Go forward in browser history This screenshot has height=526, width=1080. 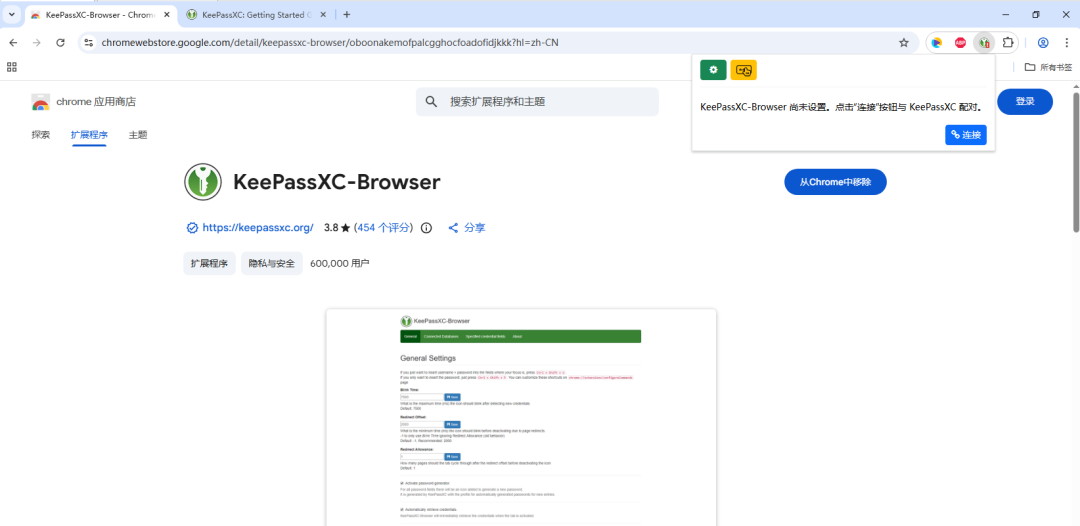coord(37,43)
